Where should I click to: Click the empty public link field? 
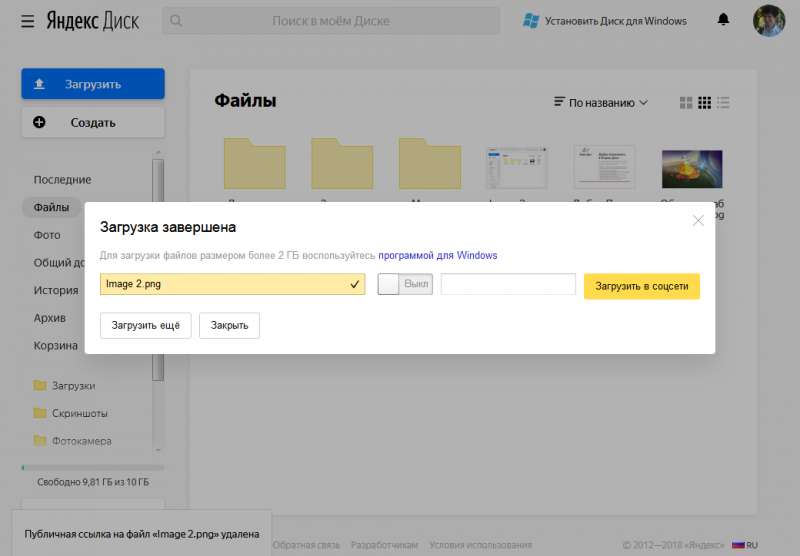[x=508, y=285]
